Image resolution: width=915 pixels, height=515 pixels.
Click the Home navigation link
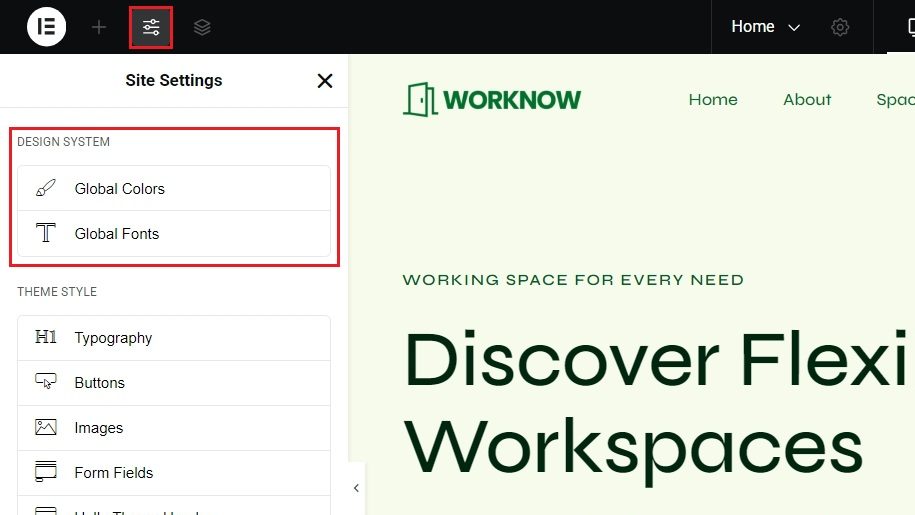713,100
